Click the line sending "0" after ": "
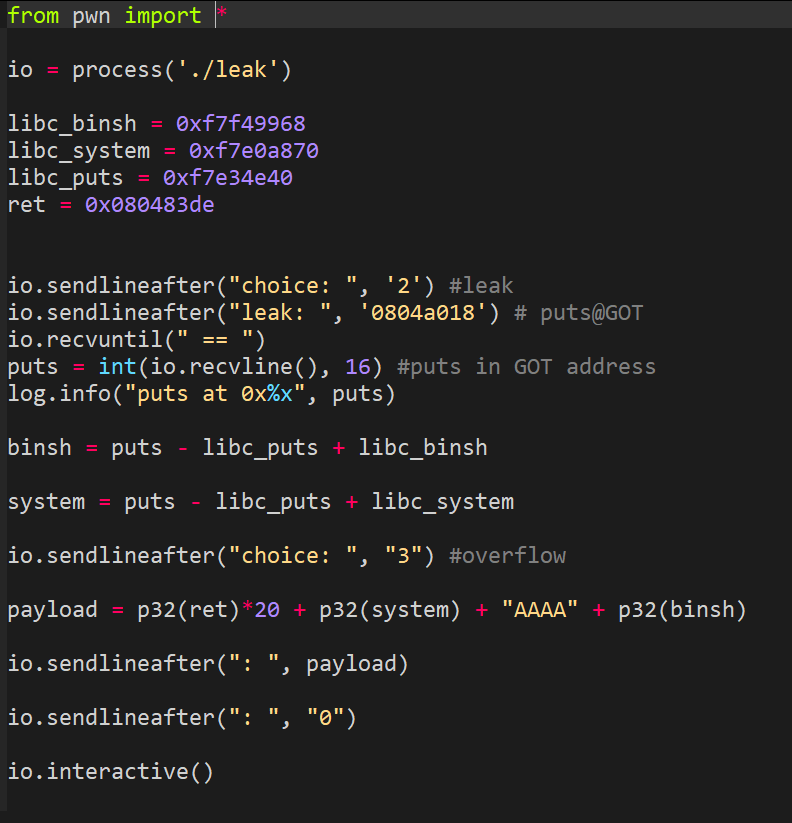The width and height of the screenshot is (792, 823). [x=182, y=718]
